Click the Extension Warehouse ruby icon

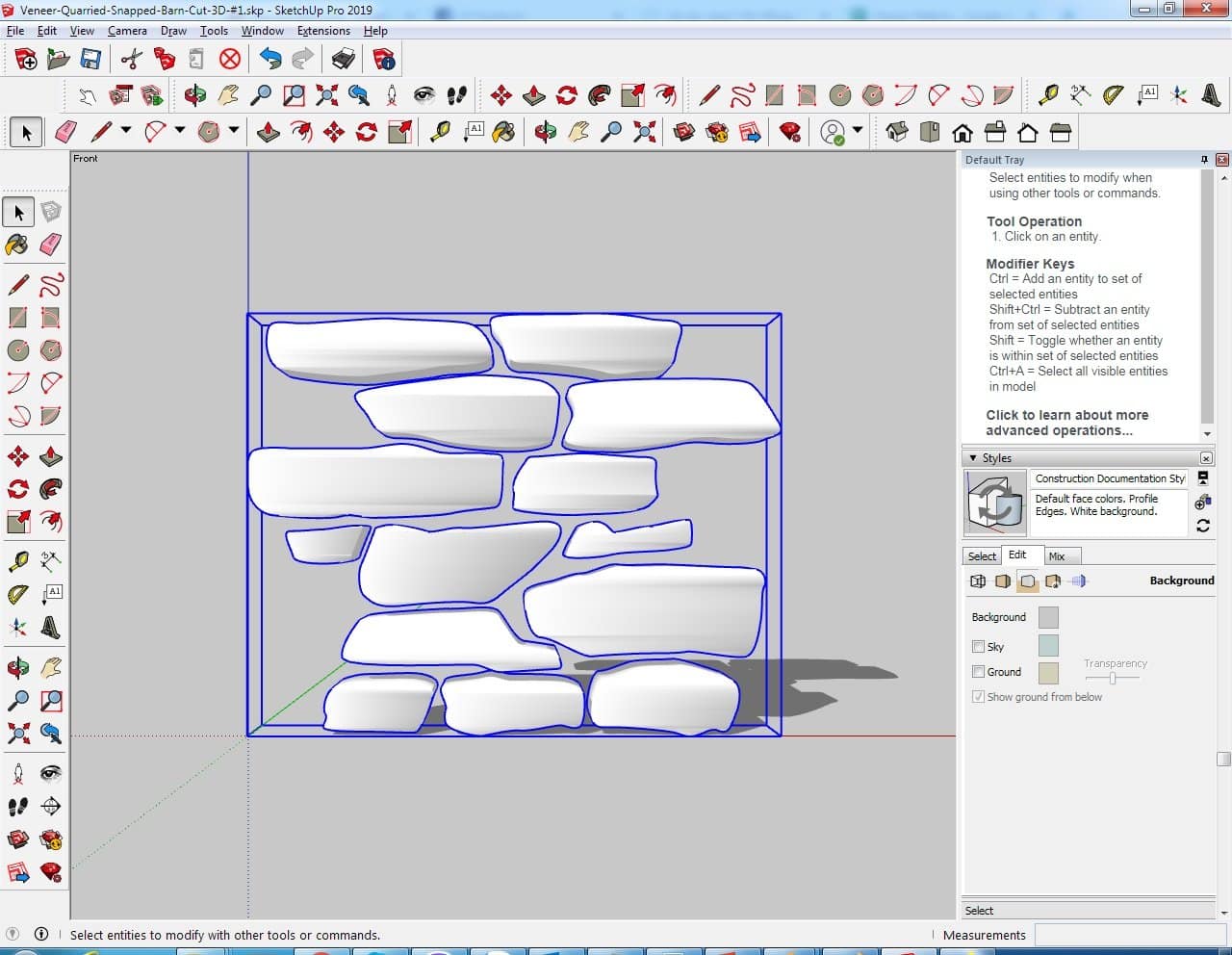[790, 132]
